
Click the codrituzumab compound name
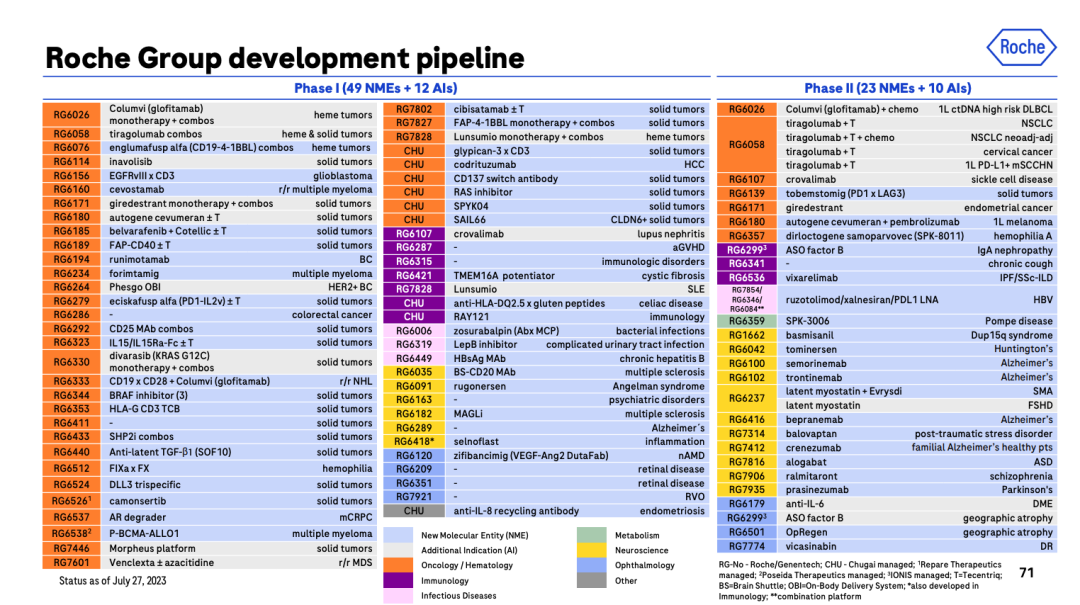[484, 165]
